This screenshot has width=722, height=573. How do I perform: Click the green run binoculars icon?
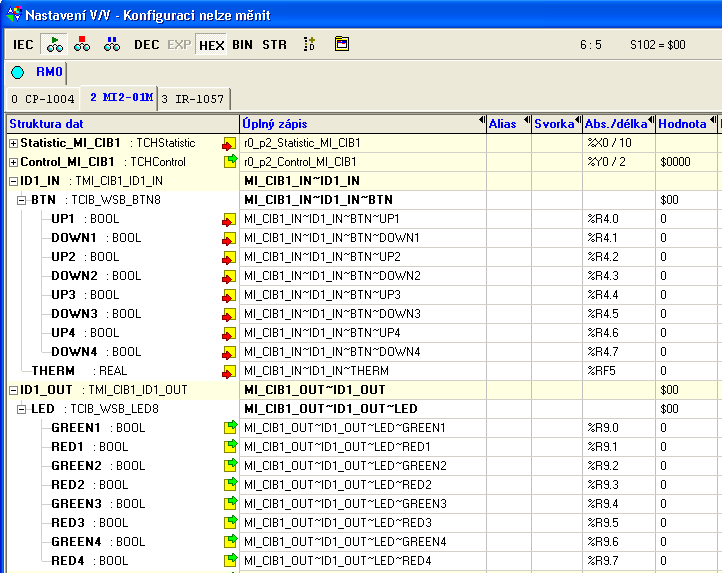54,44
